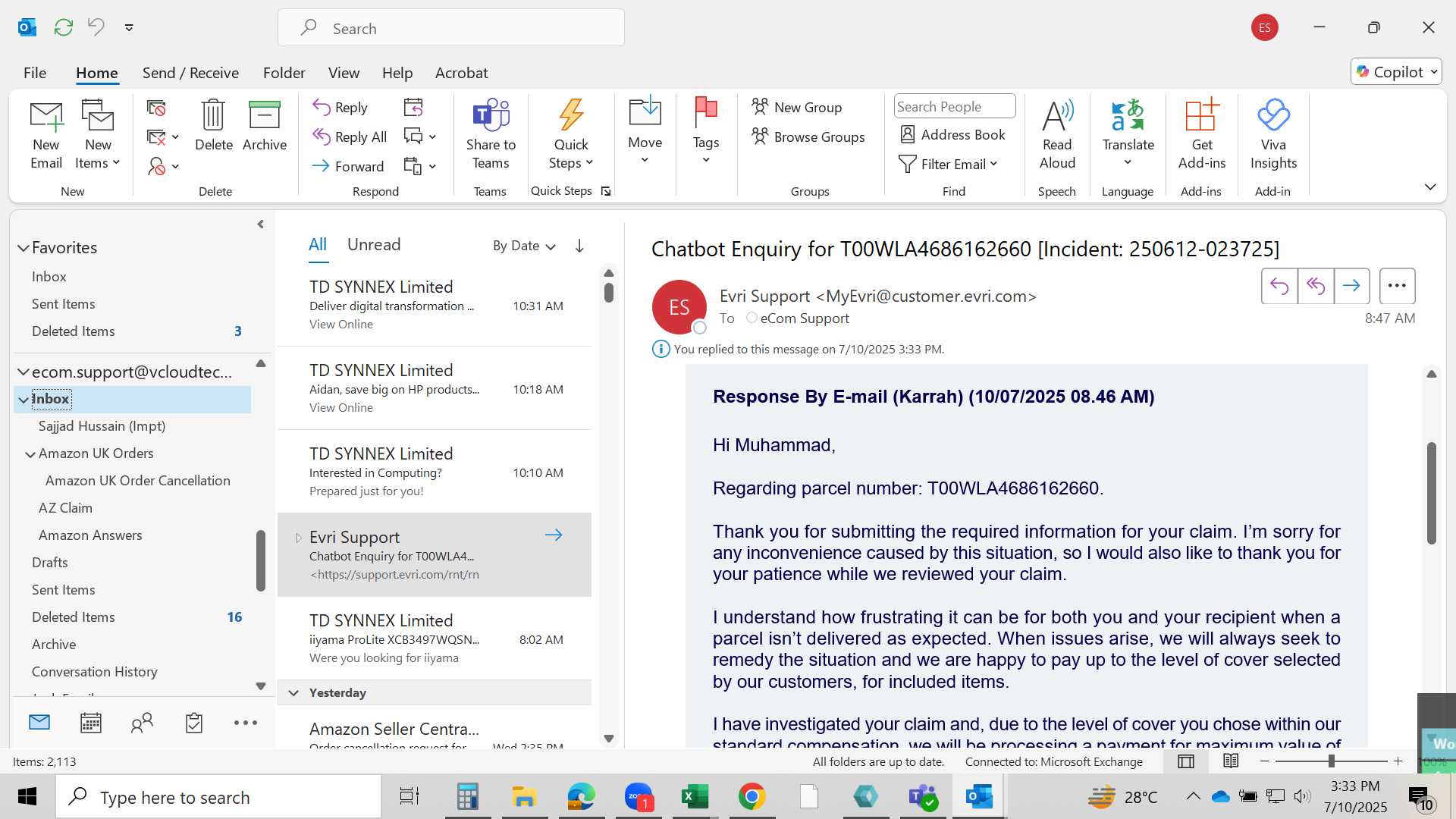The width and height of the screenshot is (1456, 819).
Task: Click the top Search box
Action: pyautogui.click(x=451, y=28)
